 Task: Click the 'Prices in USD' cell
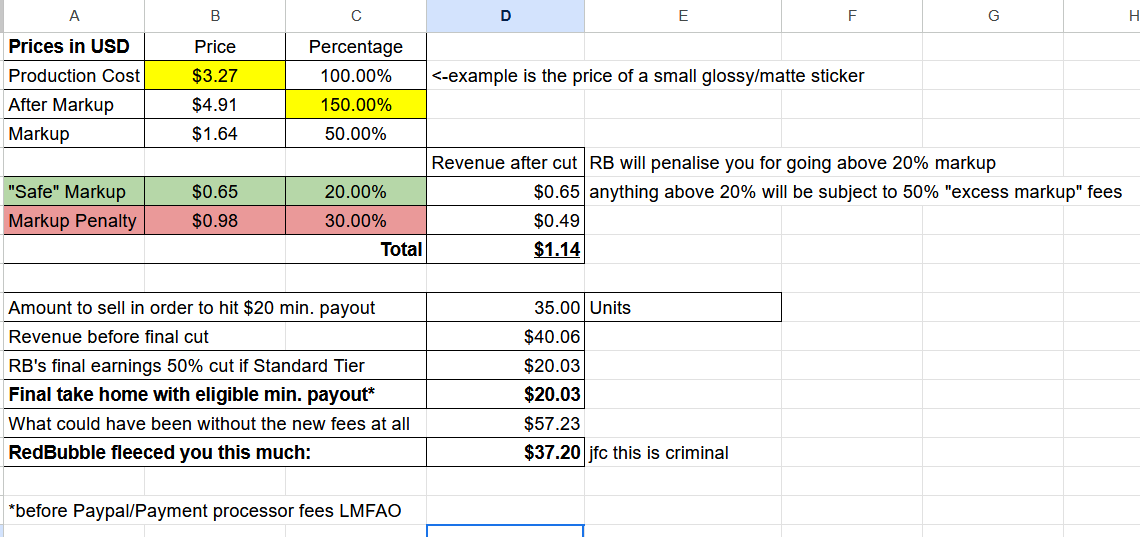pyautogui.click(x=73, y=47)
